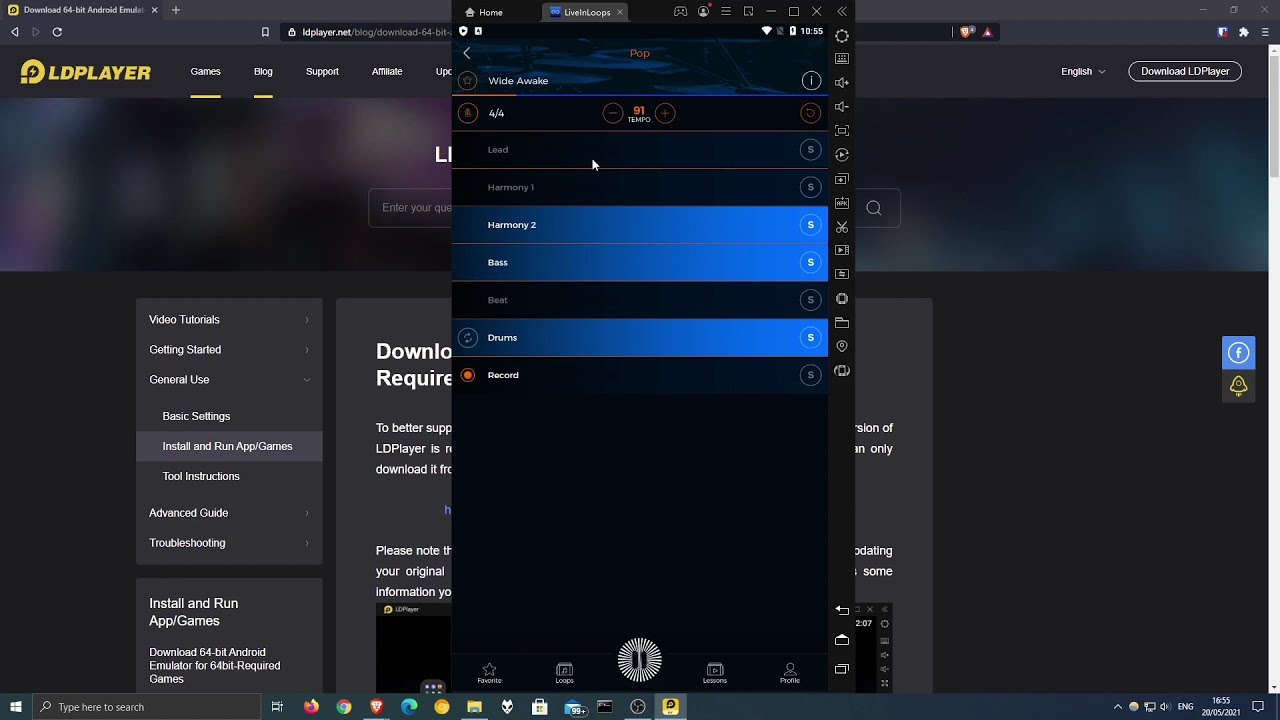
Task: Click the shake device icon in sidebar
Action: click(x=842, y=371)
